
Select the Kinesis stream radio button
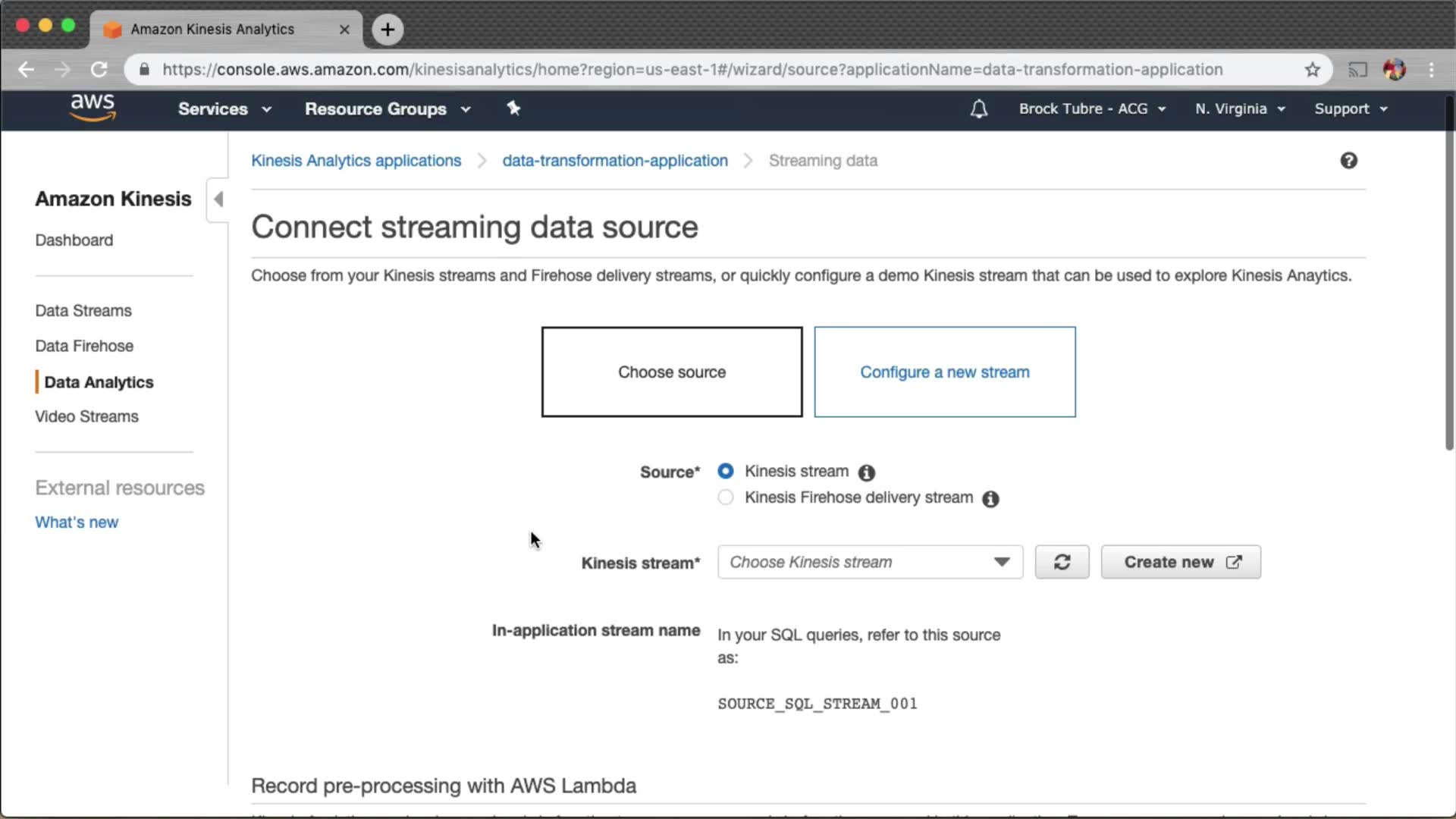point(726,471)
